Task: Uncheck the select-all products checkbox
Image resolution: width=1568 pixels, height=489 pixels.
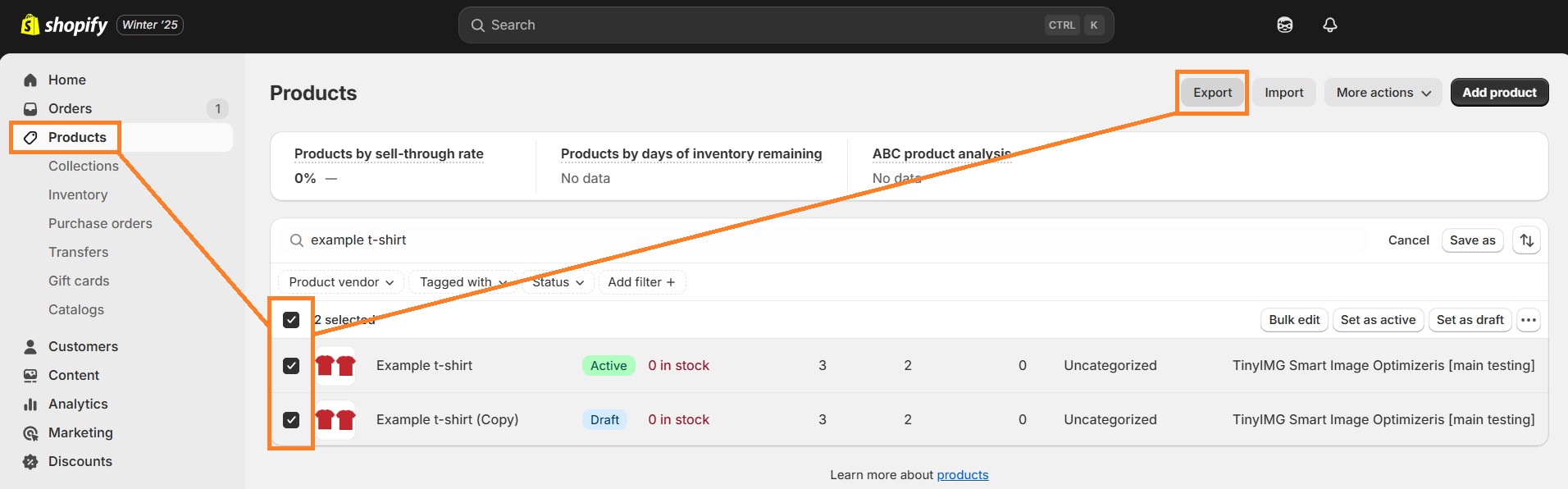Action: pyautogui.click(x=291, y=319)
